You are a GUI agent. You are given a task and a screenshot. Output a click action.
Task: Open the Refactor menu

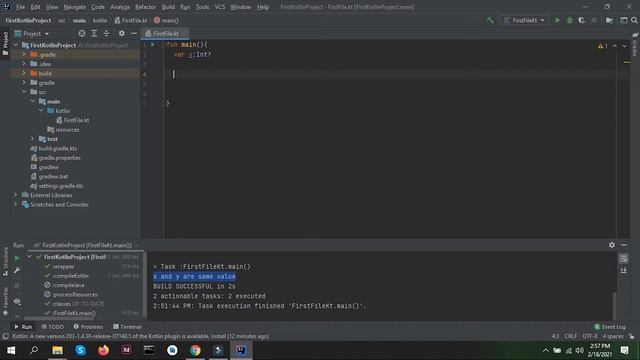coord(146,7)
